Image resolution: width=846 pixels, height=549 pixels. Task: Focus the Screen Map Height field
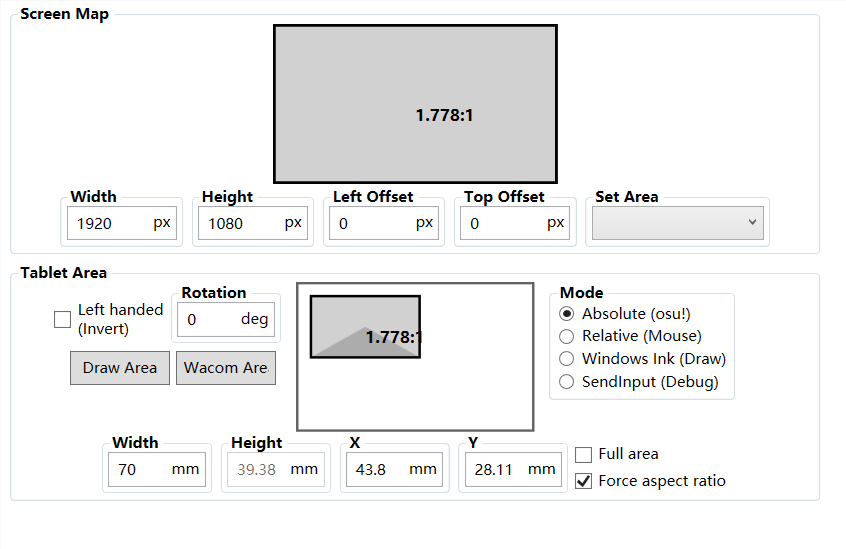tap(253, 223)
